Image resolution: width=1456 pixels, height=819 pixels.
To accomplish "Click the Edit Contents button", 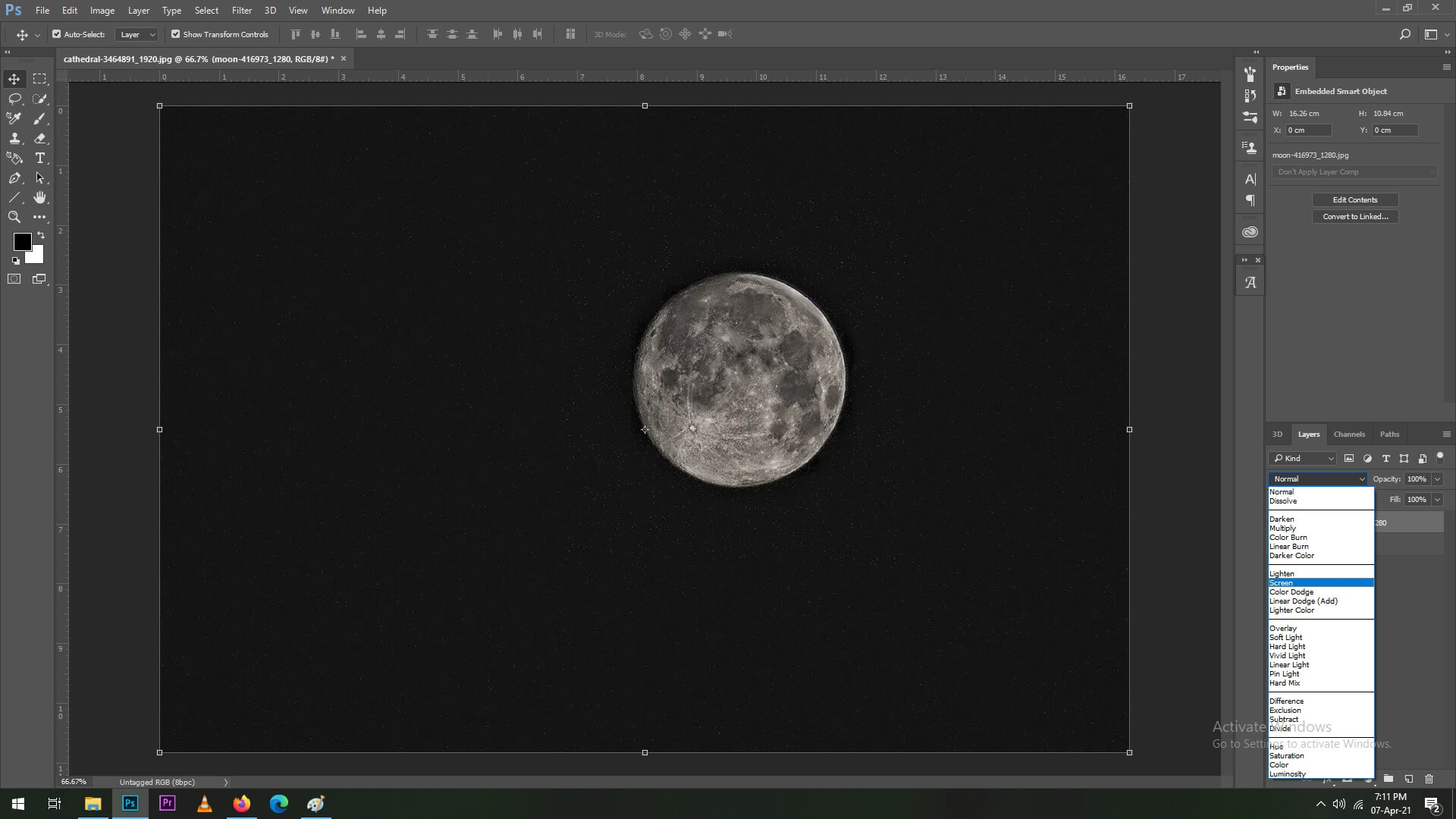I will [1355, 200].
